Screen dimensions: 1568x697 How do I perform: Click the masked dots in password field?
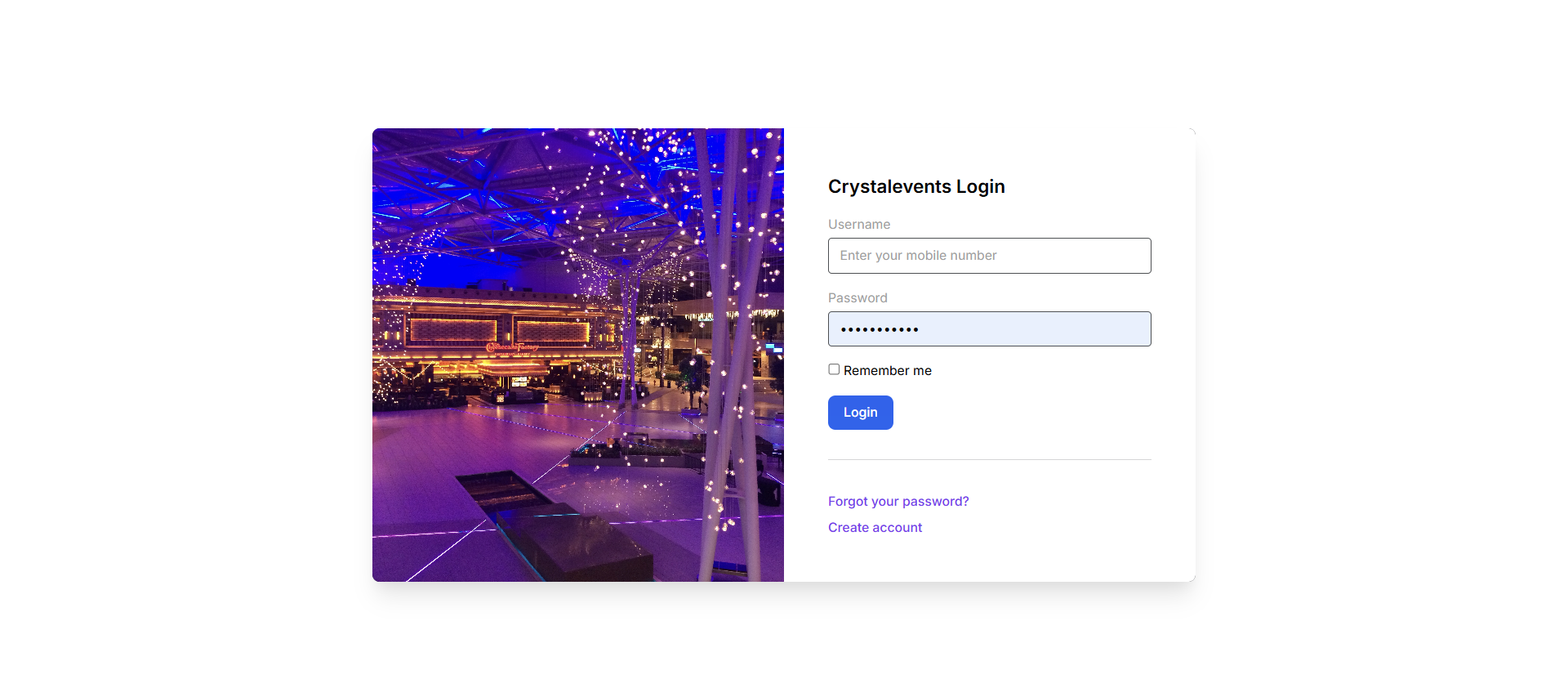880,329
